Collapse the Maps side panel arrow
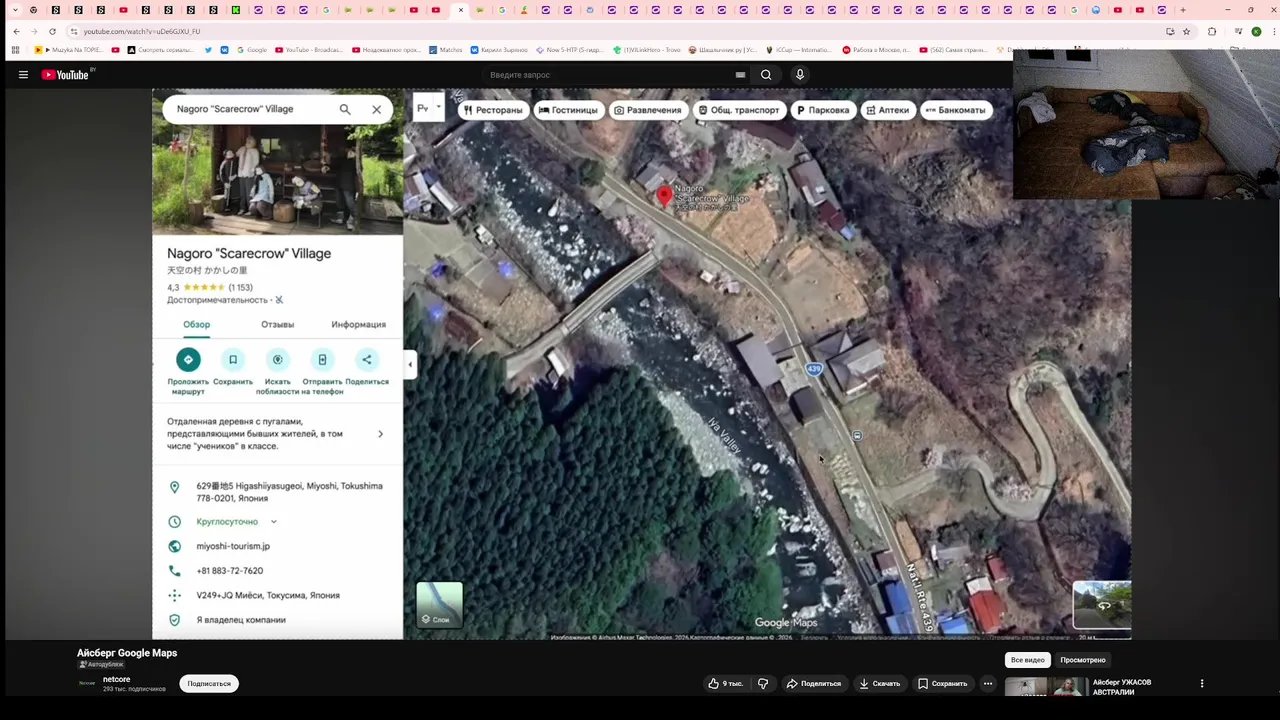Viewport: 1280px width, 720px height. click(410, 364)
